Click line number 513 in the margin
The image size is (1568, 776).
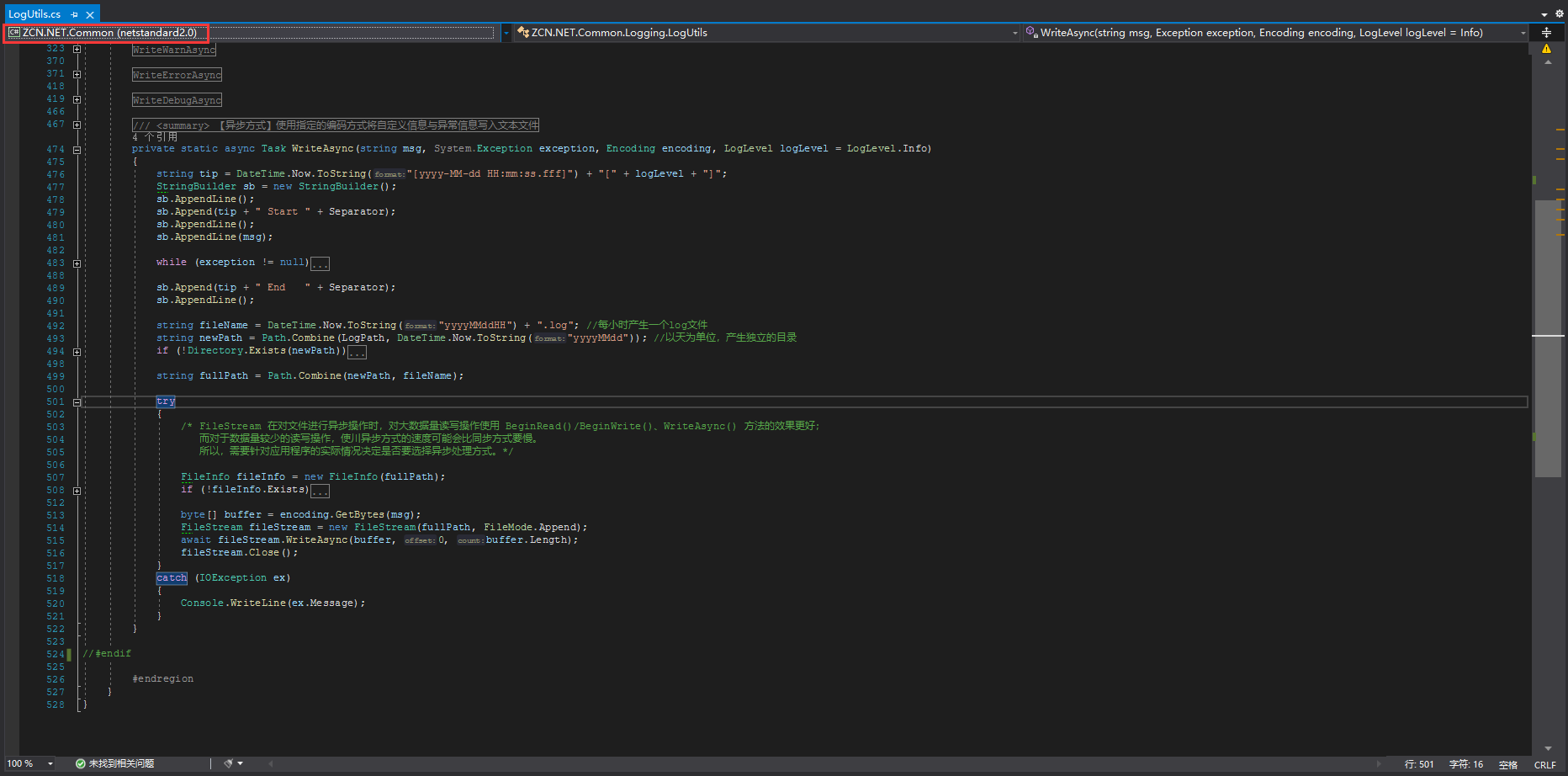(56, 515)
